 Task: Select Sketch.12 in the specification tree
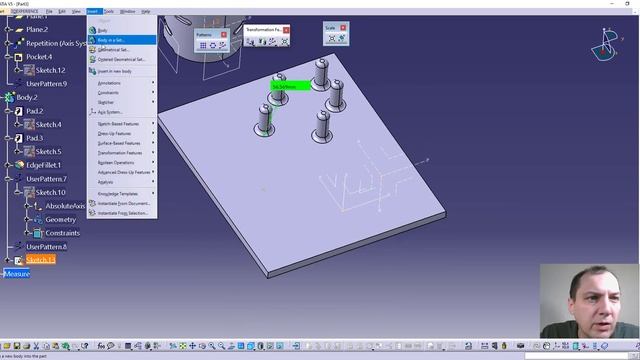(50, 70)
